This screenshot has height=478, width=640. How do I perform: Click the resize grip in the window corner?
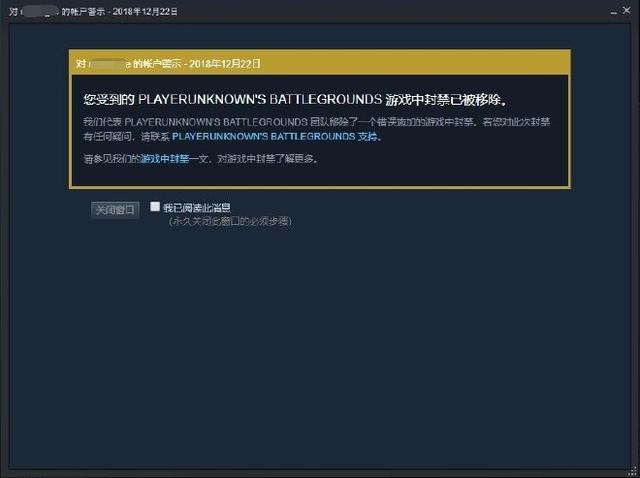tap(634, 470)
